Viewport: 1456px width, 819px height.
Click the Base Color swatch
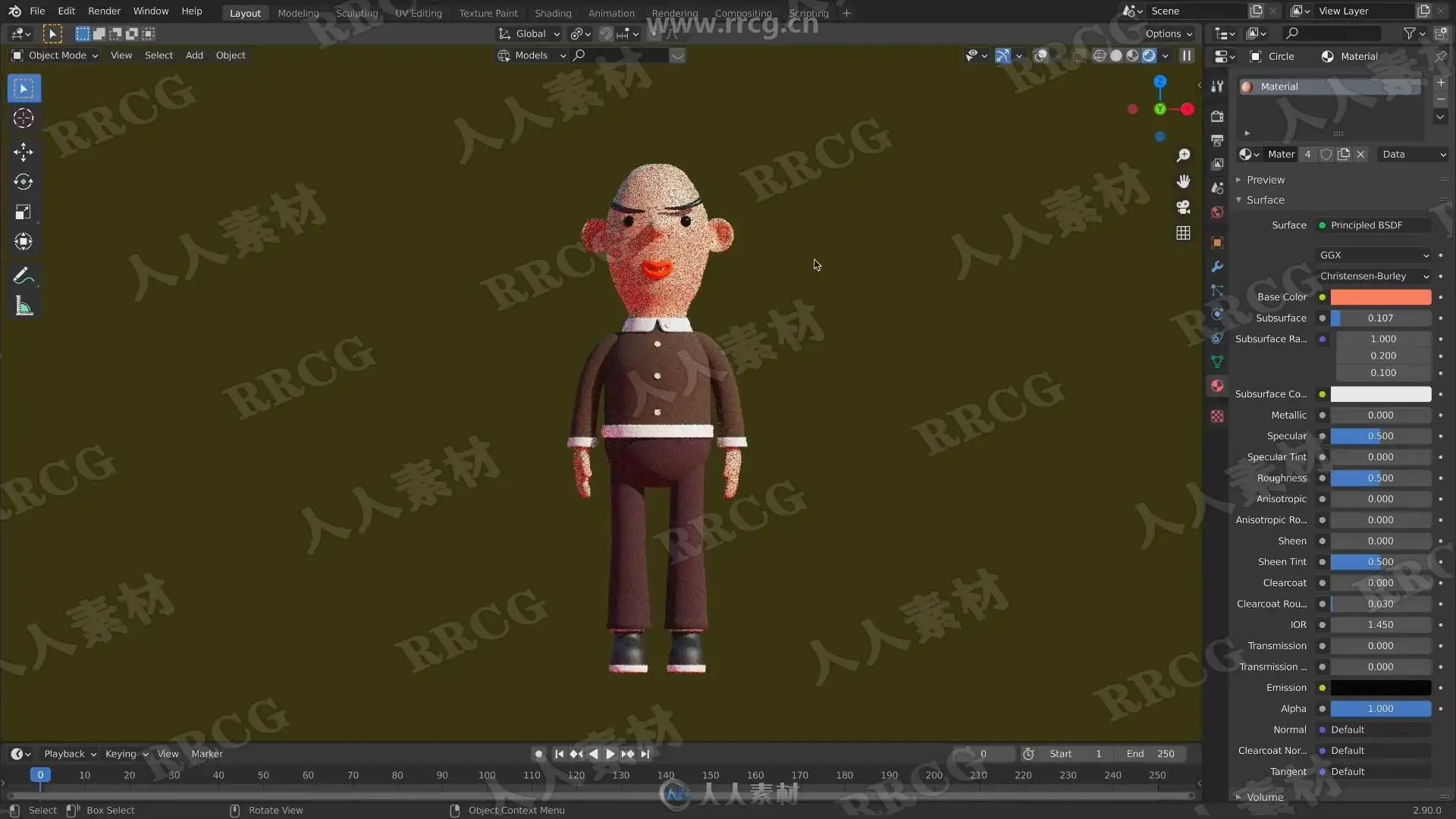pos(1380,297)
